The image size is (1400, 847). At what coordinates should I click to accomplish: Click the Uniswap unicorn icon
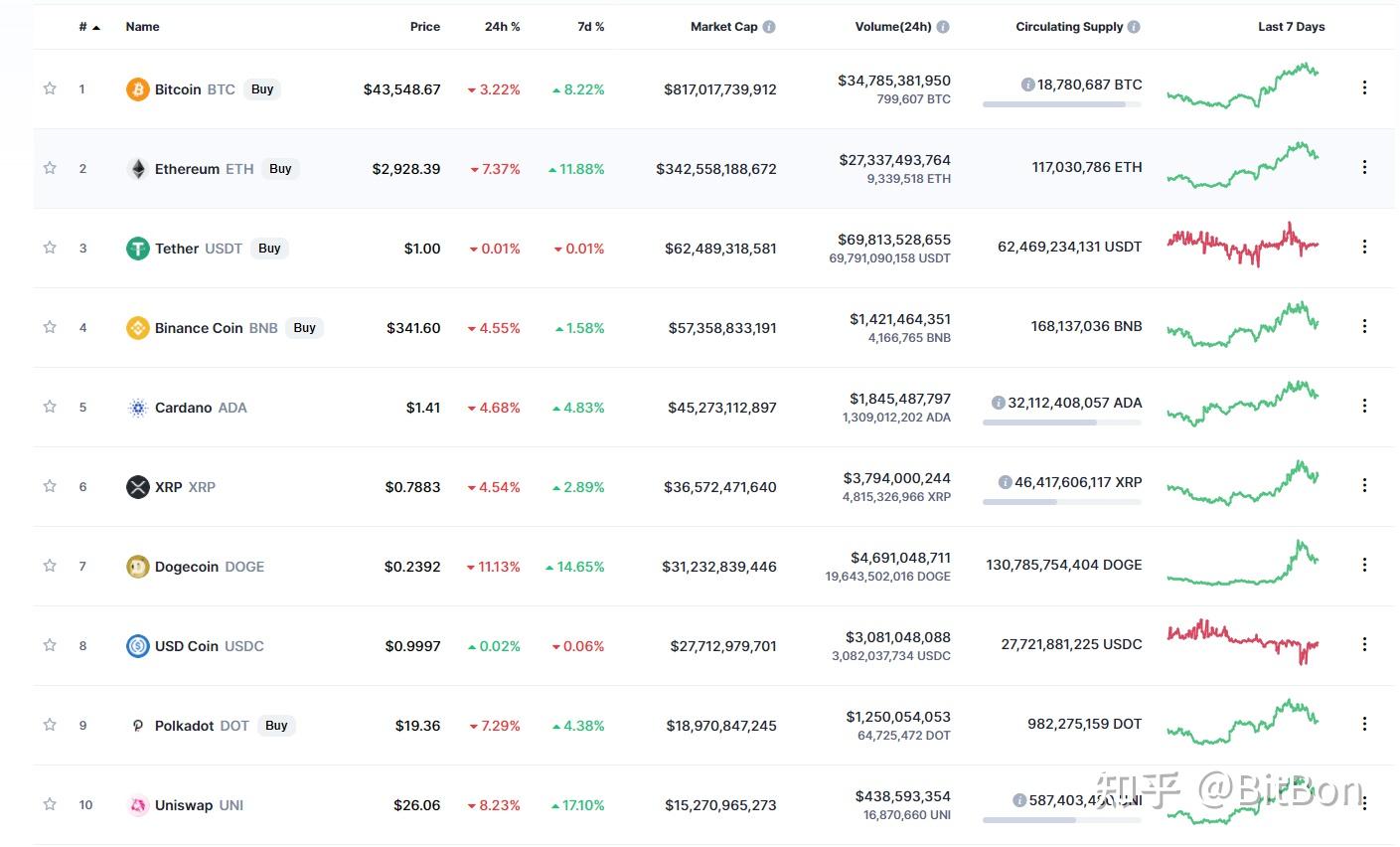click(137, 805)
